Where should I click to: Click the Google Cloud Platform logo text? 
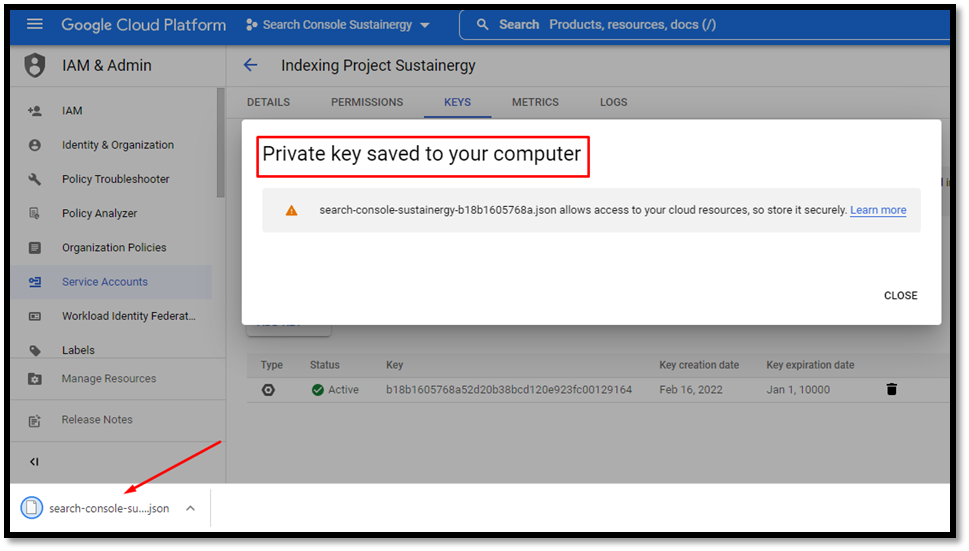(x=143, y=25)
